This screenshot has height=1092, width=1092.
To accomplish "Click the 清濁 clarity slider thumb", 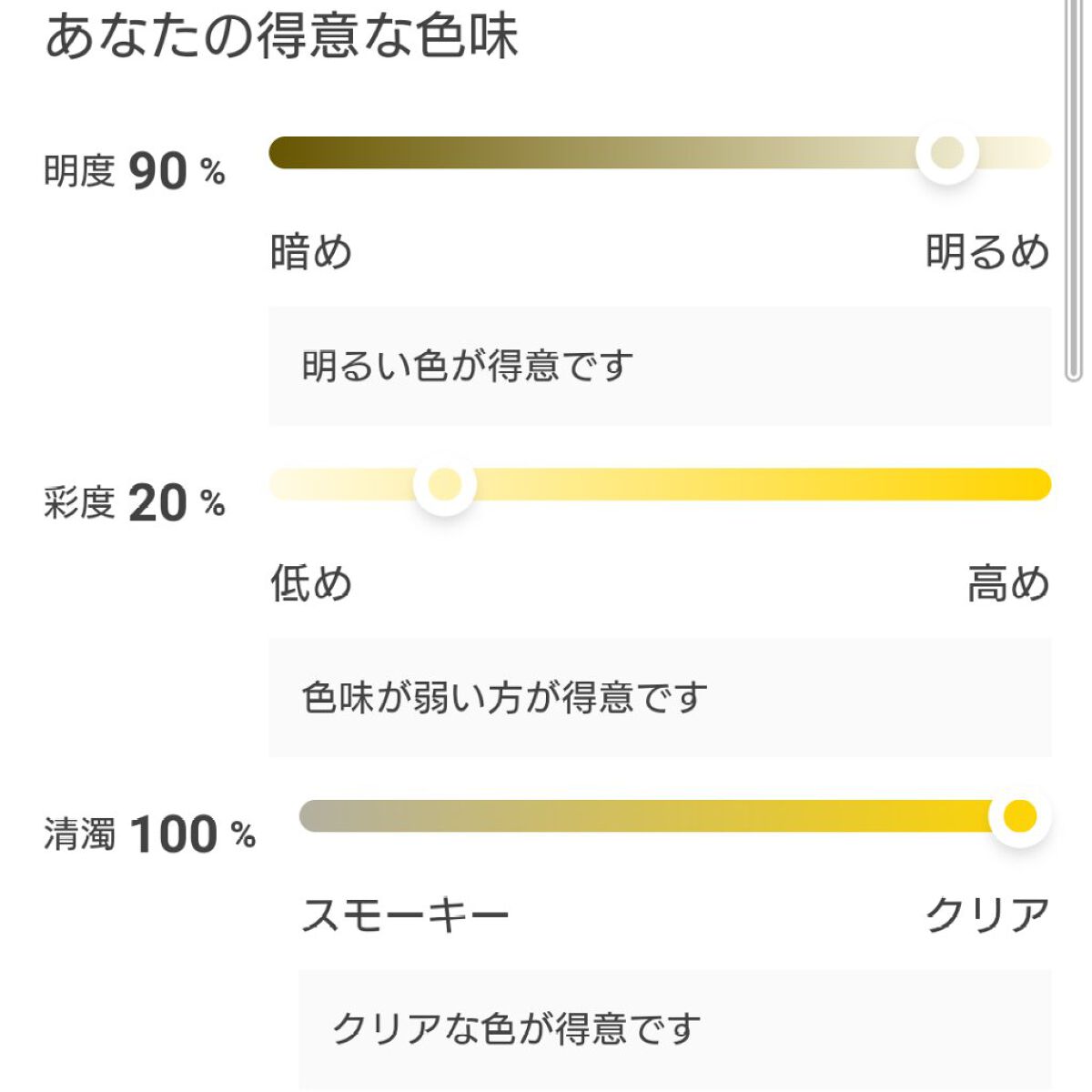I will point(1019,815).
